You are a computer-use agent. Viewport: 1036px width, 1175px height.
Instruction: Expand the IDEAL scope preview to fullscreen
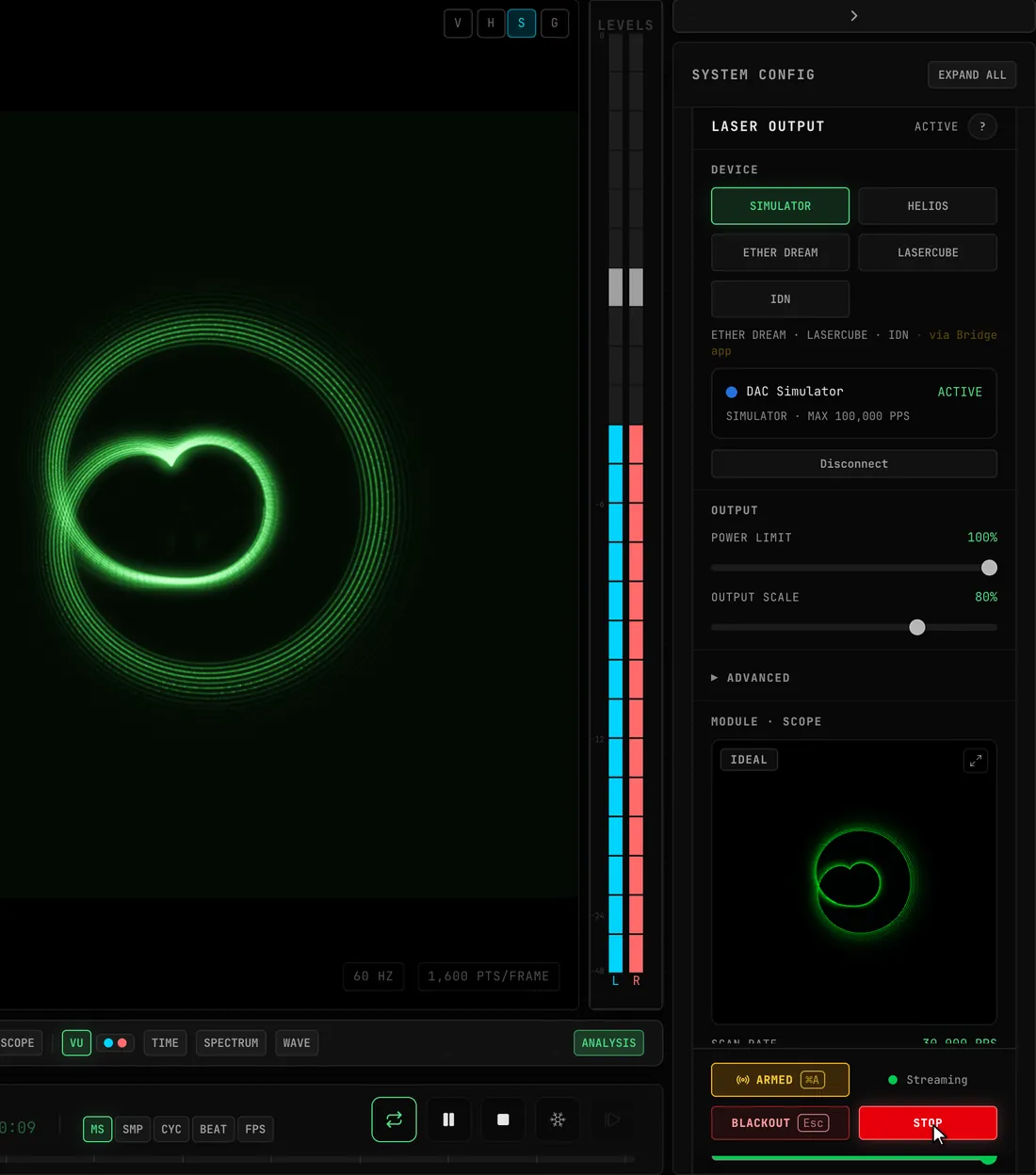click(x=976, y=760)
